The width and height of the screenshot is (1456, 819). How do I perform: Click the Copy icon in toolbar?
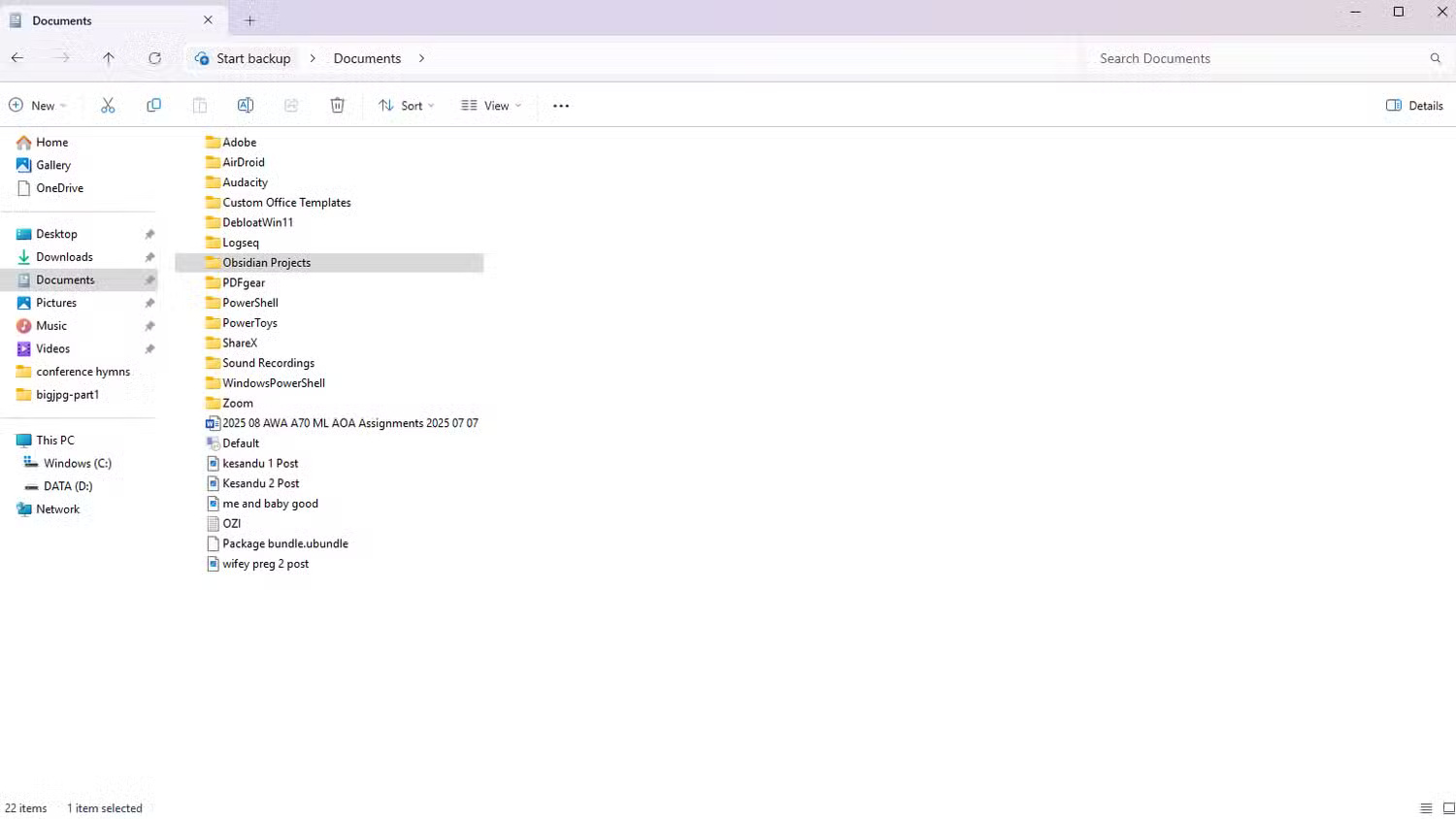click(153, 106)
